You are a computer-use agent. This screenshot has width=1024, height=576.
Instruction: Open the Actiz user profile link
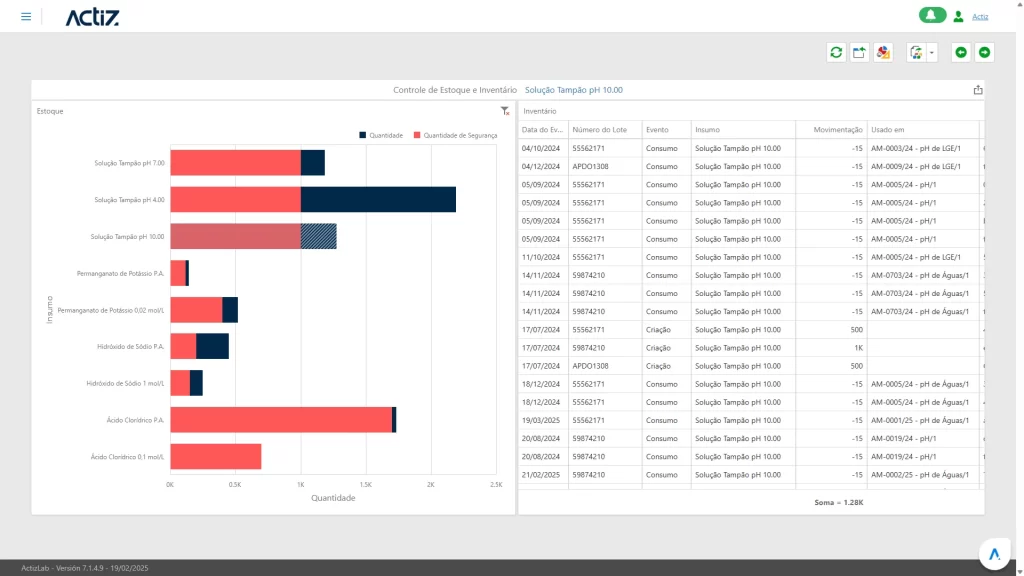point(980,17)
